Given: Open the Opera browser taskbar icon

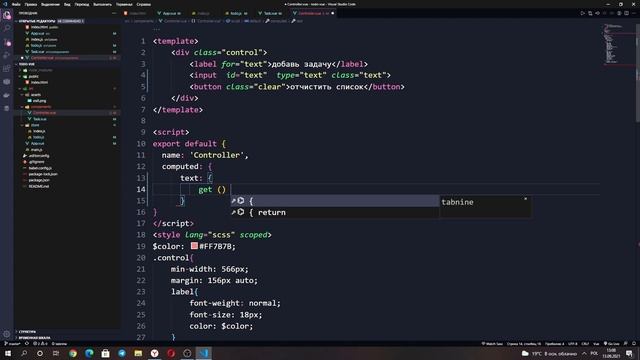Looking at the screenshot, I should pyautogui.click(x=171, y=353).
